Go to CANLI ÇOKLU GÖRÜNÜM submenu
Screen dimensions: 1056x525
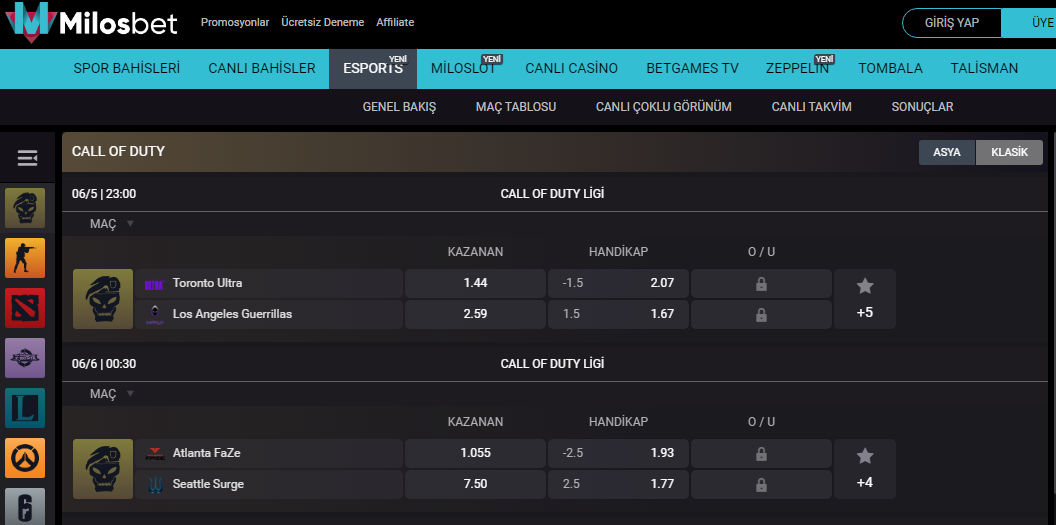[664, 107]
